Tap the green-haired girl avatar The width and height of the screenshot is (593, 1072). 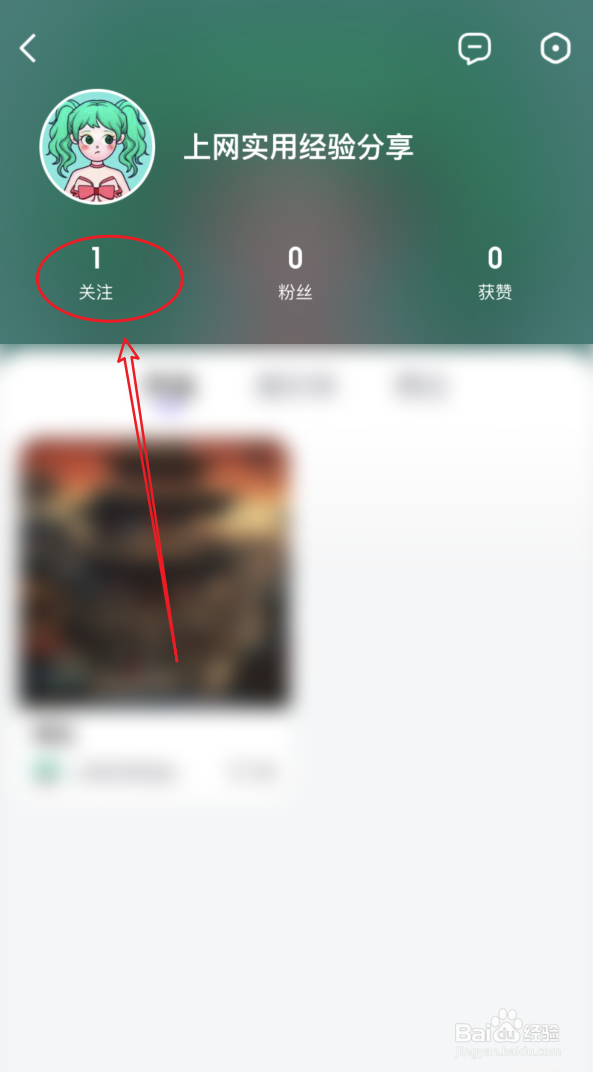(97, 146)
